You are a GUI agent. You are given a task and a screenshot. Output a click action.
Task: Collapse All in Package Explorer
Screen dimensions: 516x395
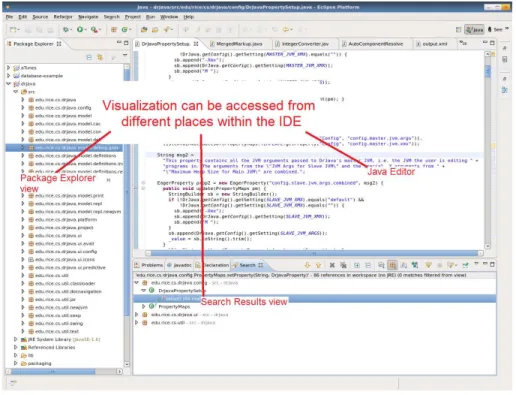click(x=89, y=57)
